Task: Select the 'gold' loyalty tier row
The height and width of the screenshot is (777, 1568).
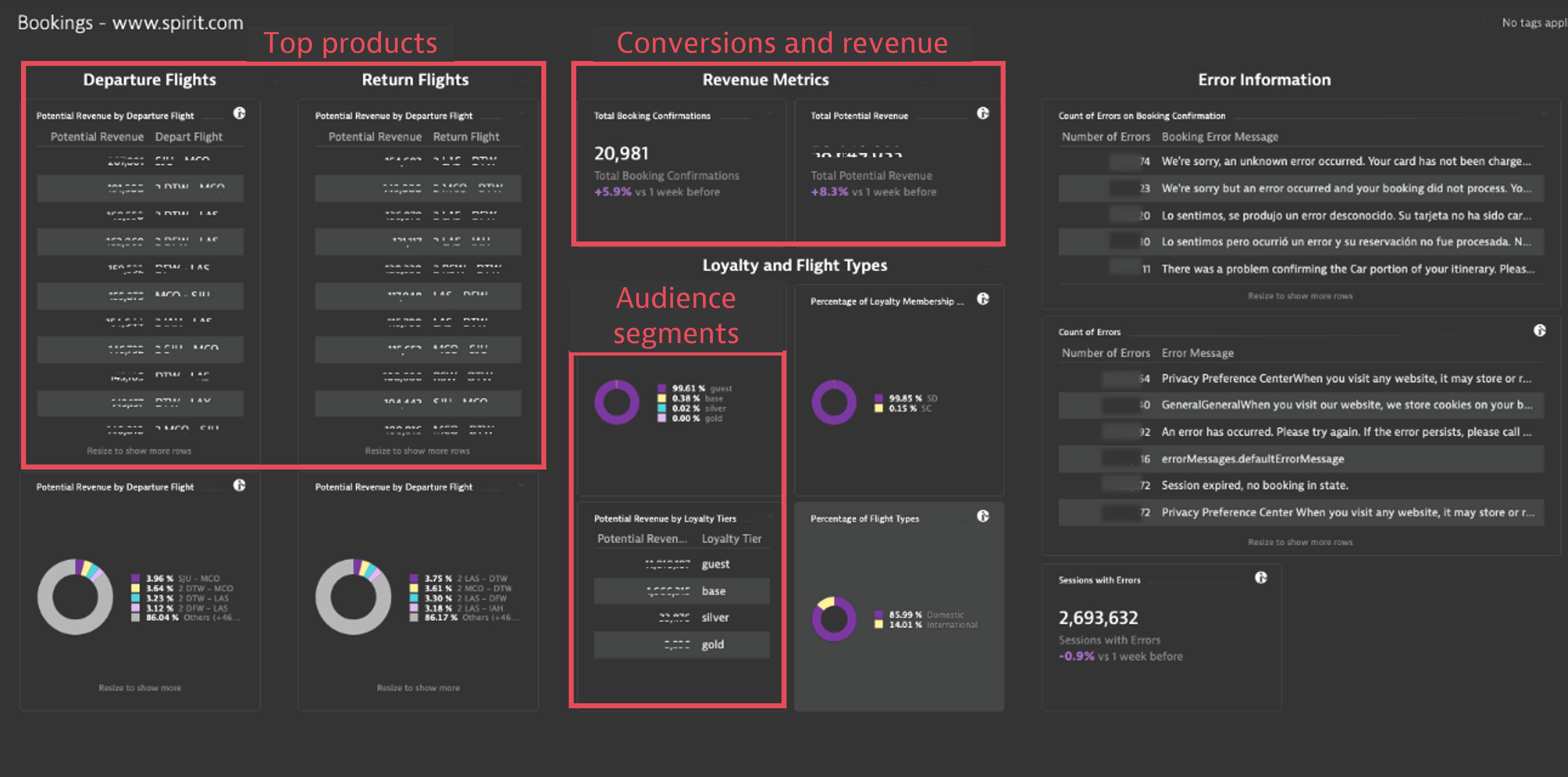Action: click(682, 644)
